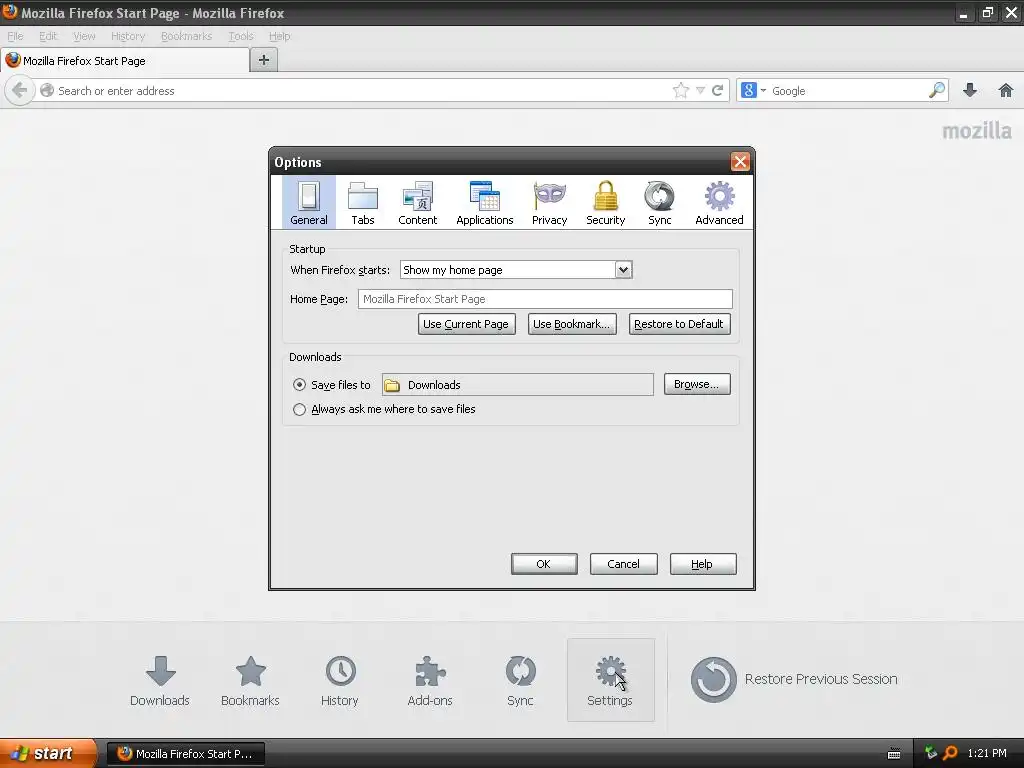Click the system tray clock

(987, 754)
